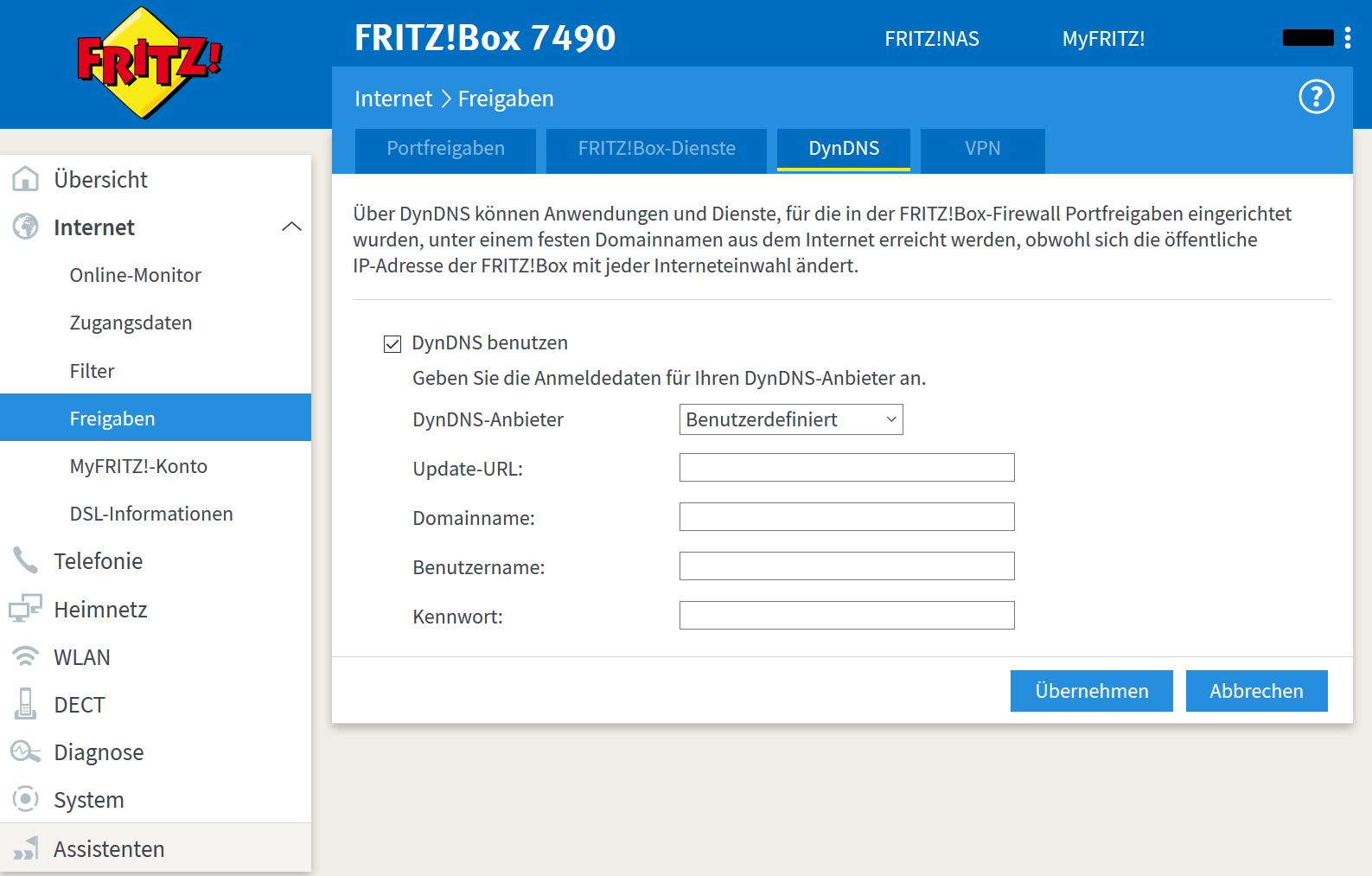This screenshot has height=876, width=1372.
Task: Switch to the VPN tab
Action: [983, 150]
